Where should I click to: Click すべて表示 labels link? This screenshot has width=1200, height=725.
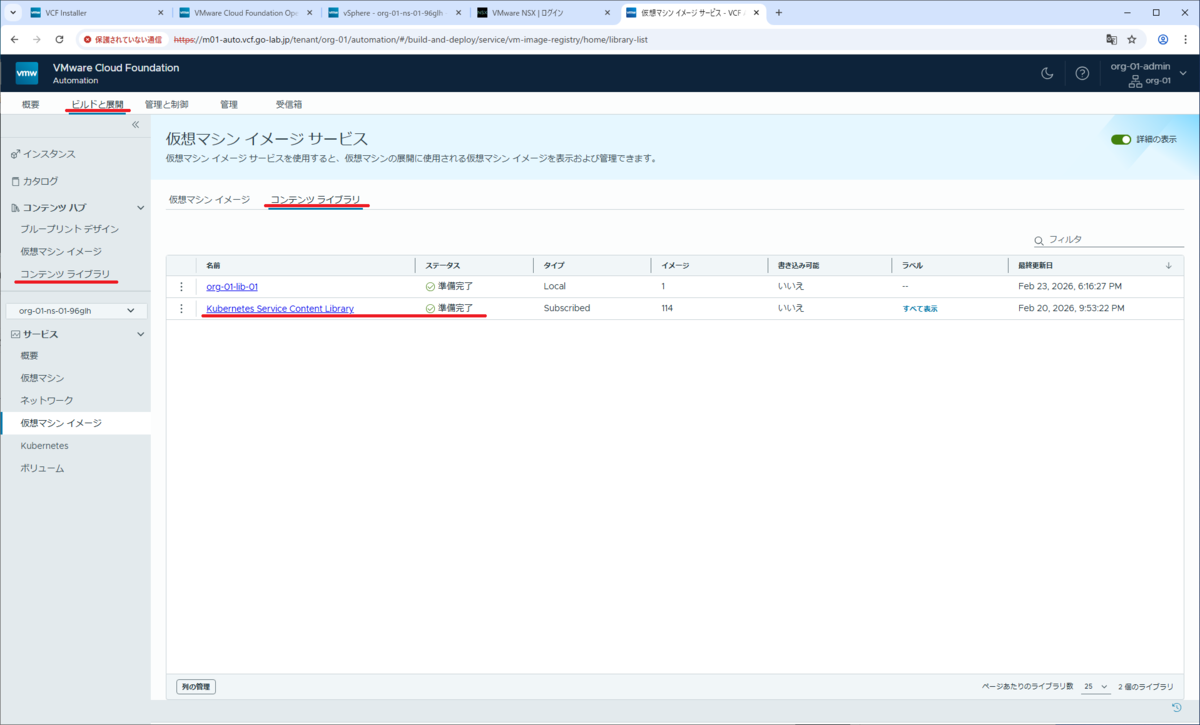pos(920,309)
